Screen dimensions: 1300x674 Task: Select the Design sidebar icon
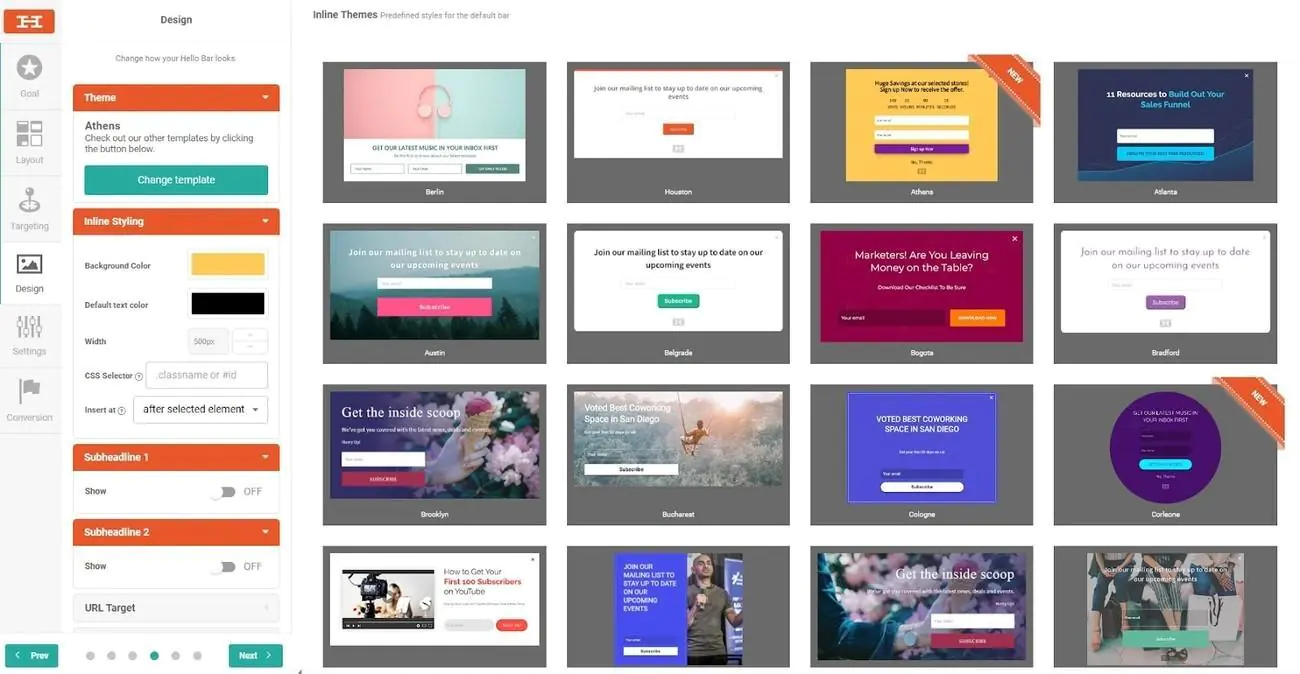tap(30, 270)
